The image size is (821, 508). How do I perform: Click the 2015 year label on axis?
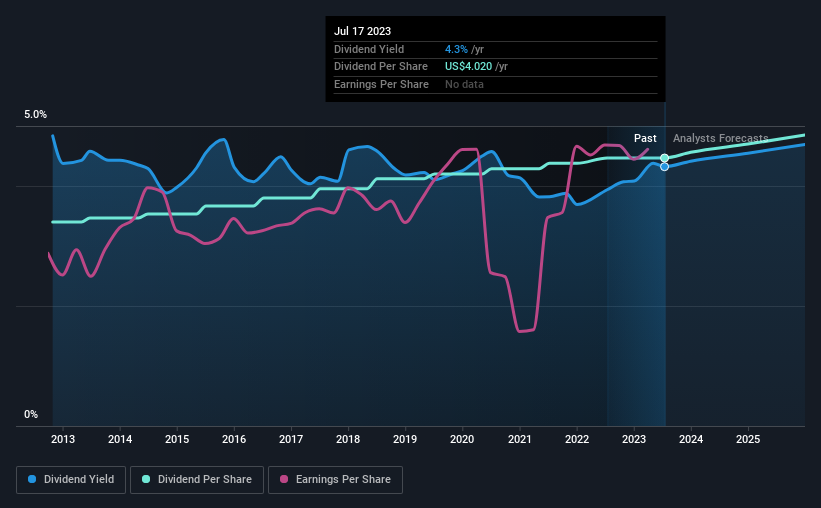[x=177, y=439]
